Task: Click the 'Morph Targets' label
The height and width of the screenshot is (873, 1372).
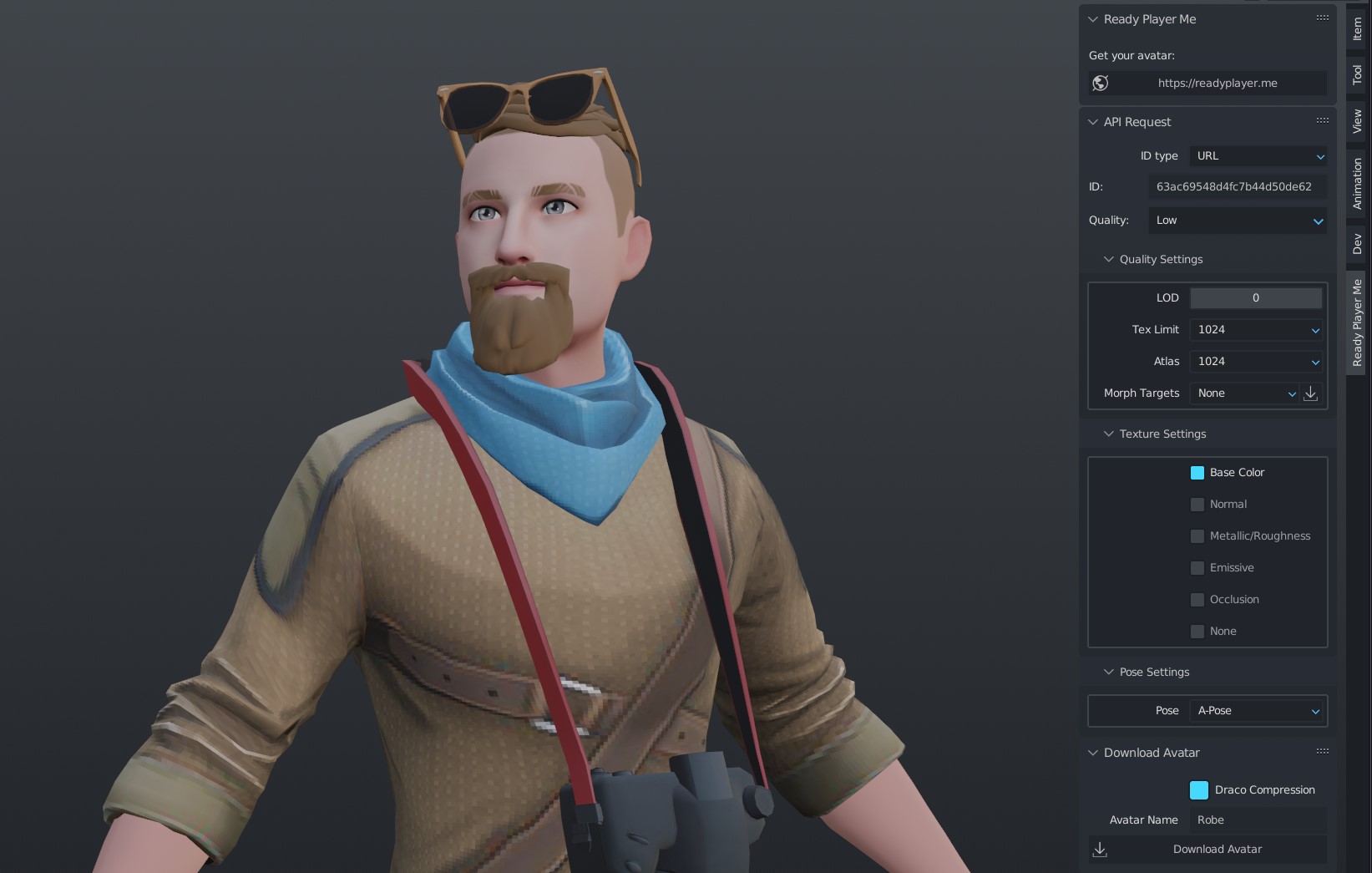Action: pos(1142,393)
